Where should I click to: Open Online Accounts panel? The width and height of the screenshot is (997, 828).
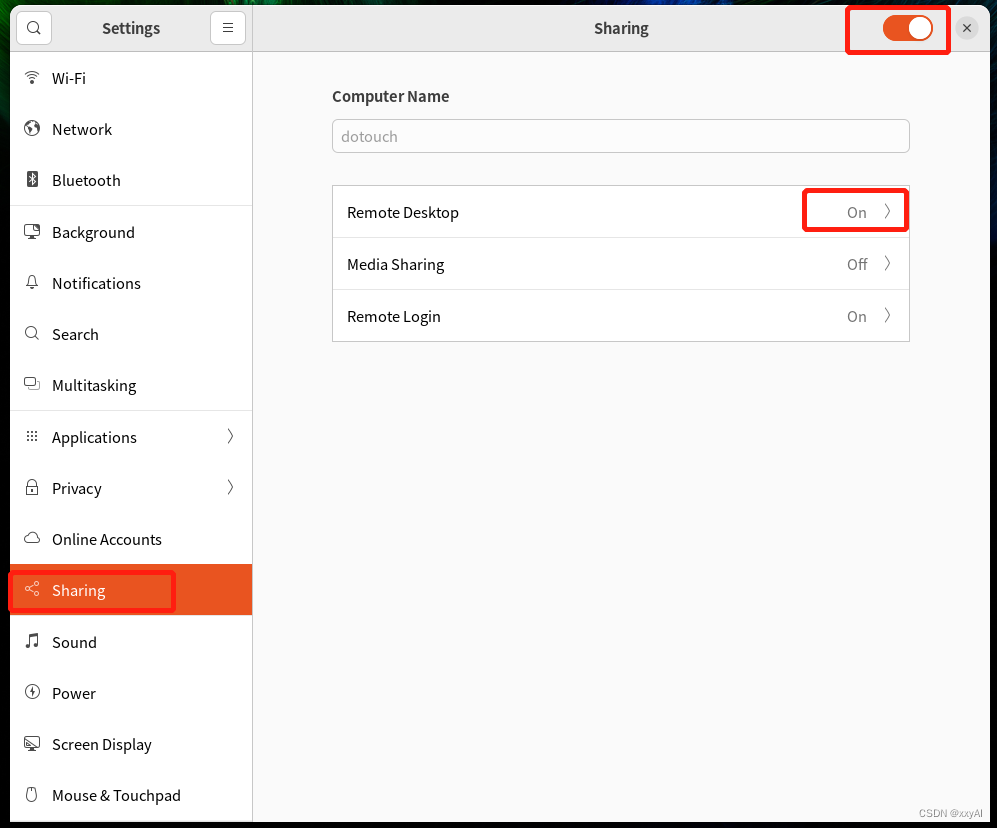[x=131, y=539]
